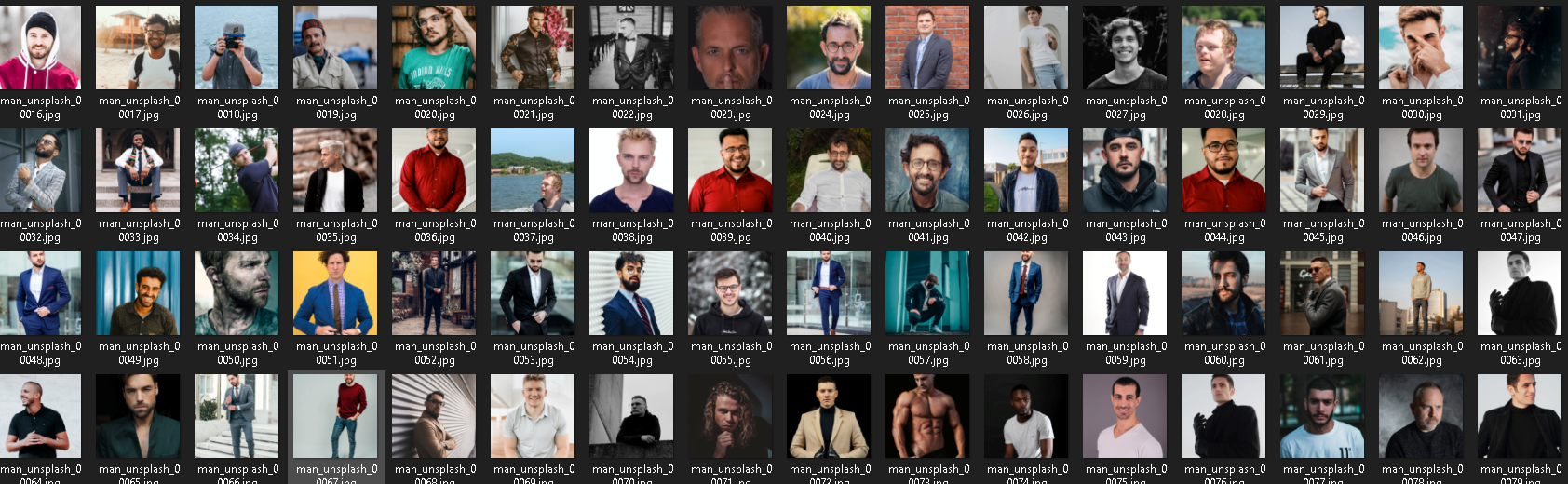Open the man_unsplash_0020.jpg thumbnail
1568x484 pixels.
click(434, 47)
